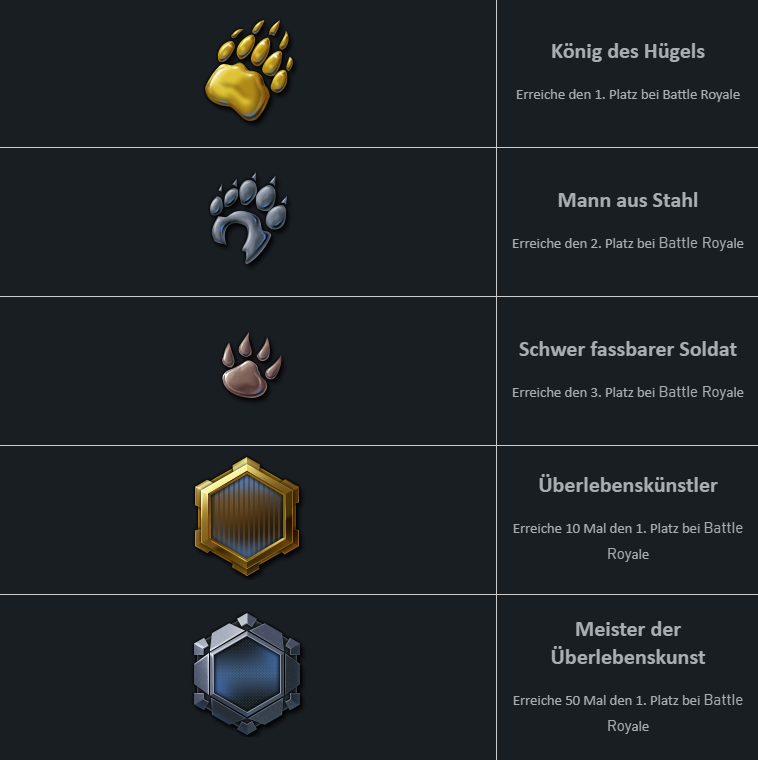
Task: Select the Meister der Überlebenskunst heading
Action: [x=628, y=643]
